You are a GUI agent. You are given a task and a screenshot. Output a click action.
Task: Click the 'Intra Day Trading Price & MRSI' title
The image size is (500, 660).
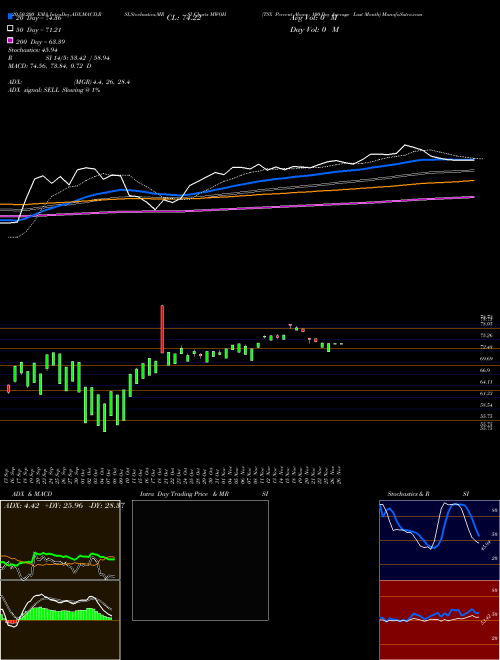[204, 494]
